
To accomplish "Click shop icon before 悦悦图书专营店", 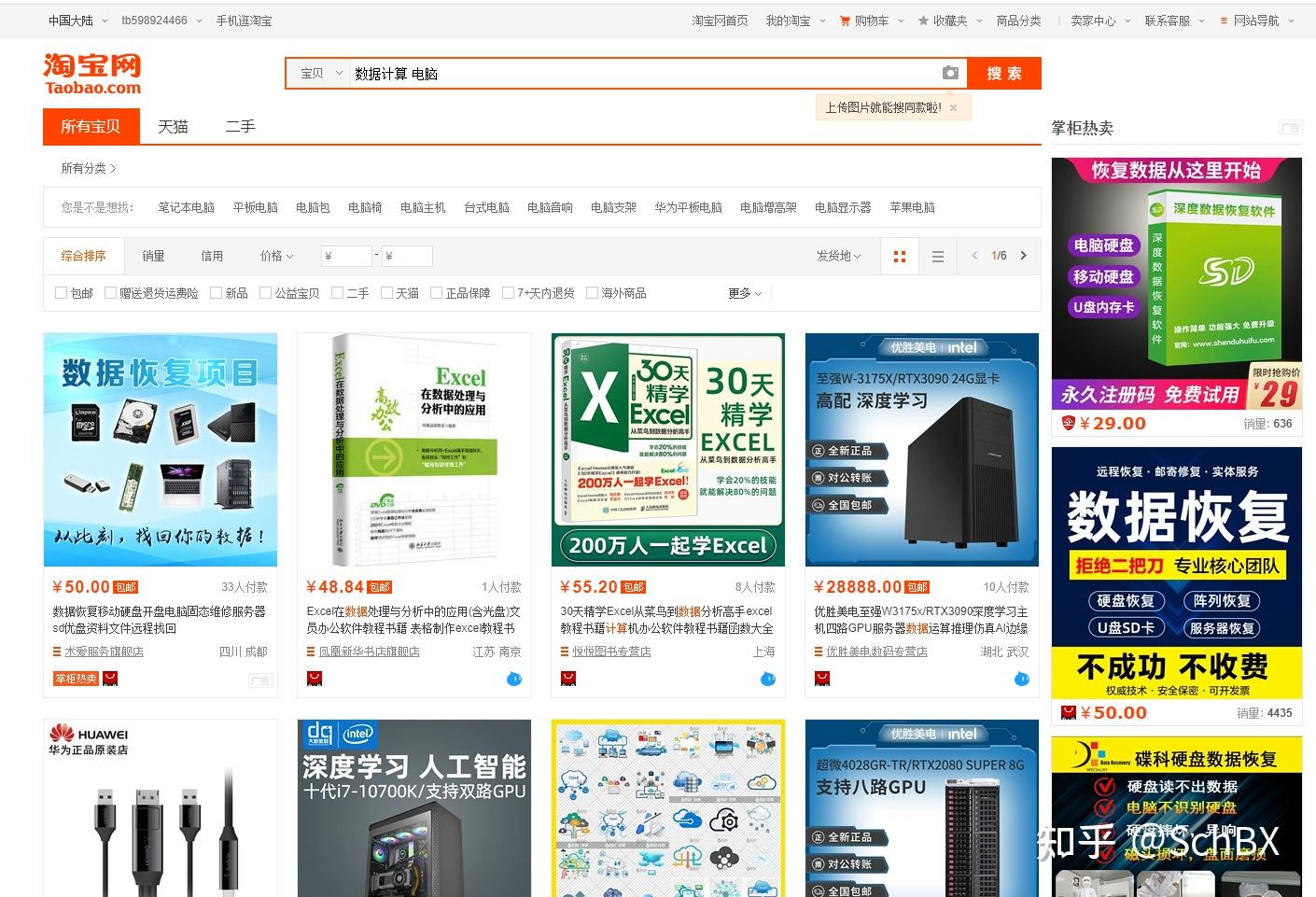I will [x=565, y=652].
